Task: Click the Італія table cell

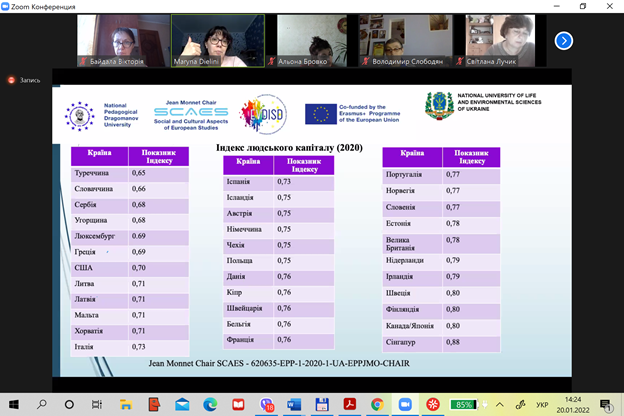Action: [x=99, y=347]
